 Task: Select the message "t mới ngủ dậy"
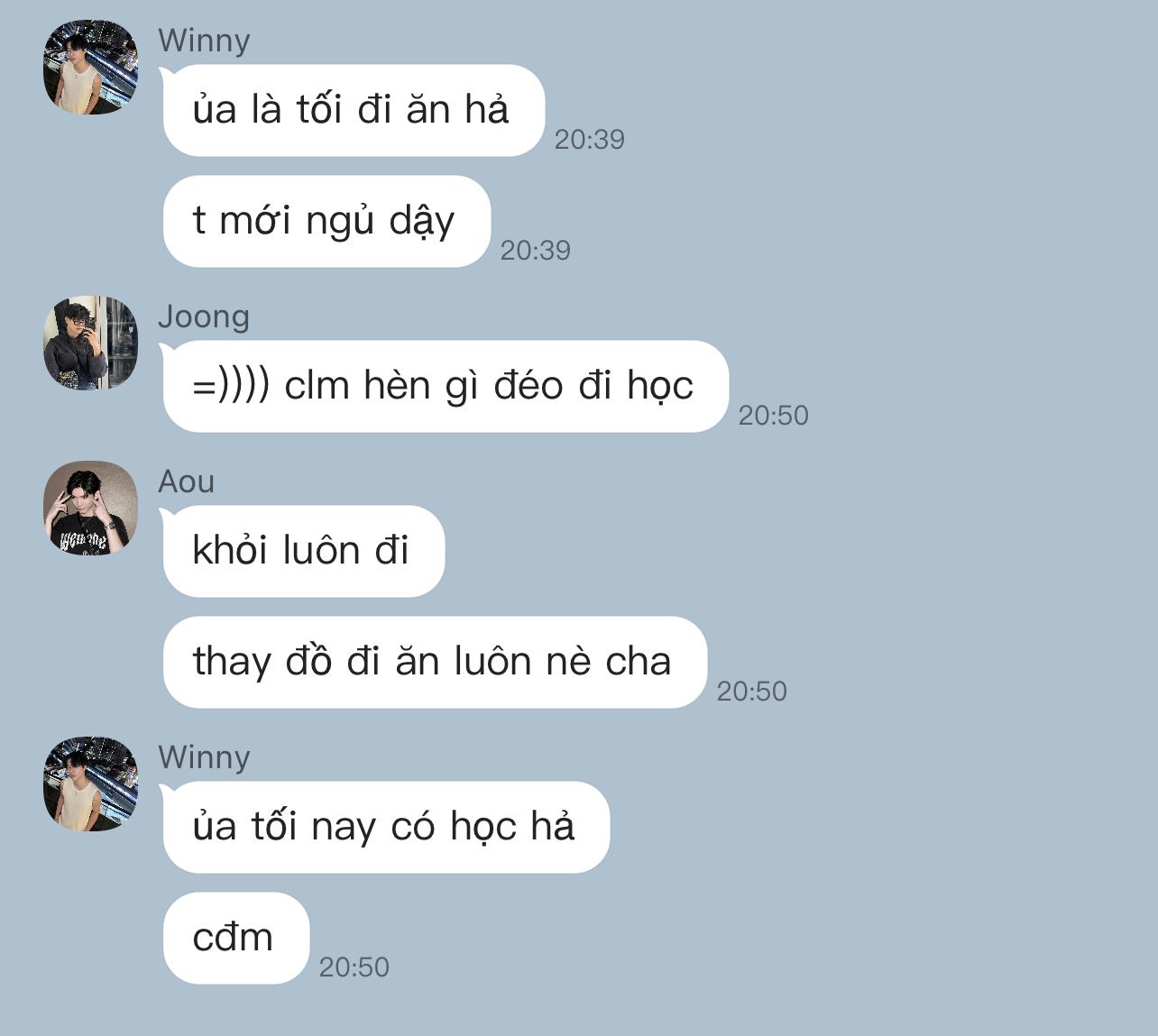click(326, 221)
